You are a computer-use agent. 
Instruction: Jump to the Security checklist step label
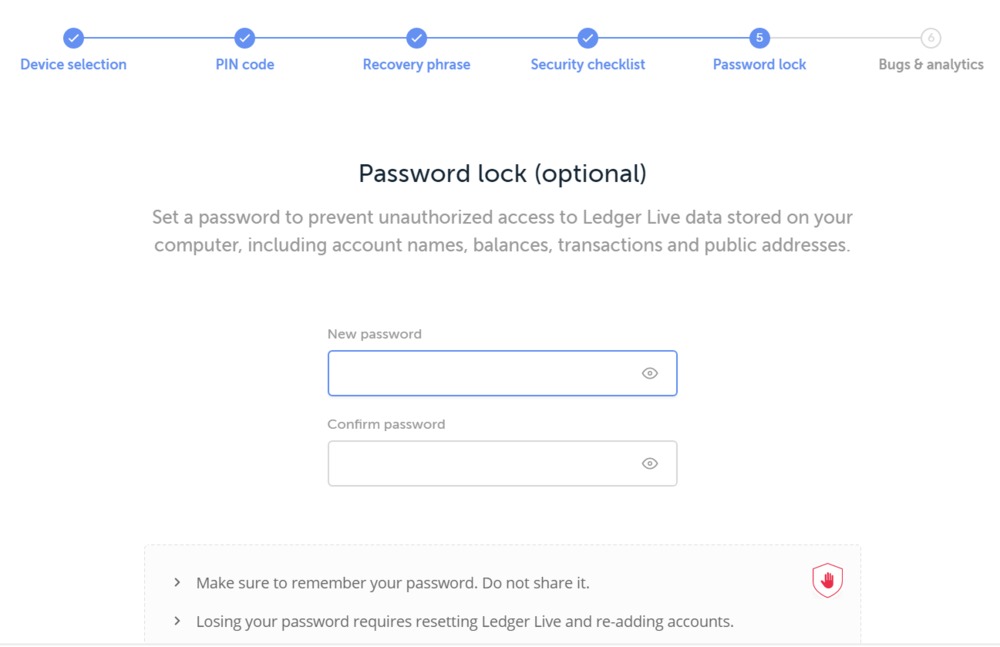coord(587,64)
